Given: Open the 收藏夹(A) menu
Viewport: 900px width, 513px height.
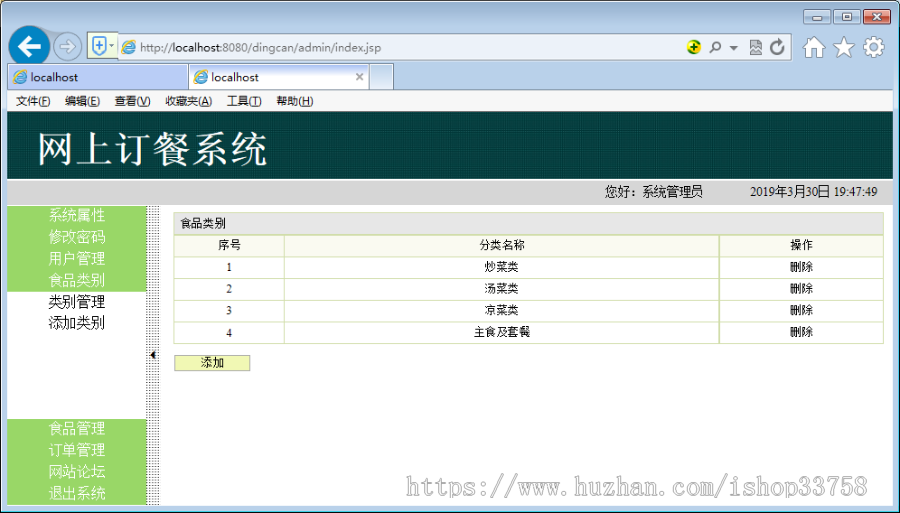Looking at the screenshot, I should click(188, 101).
